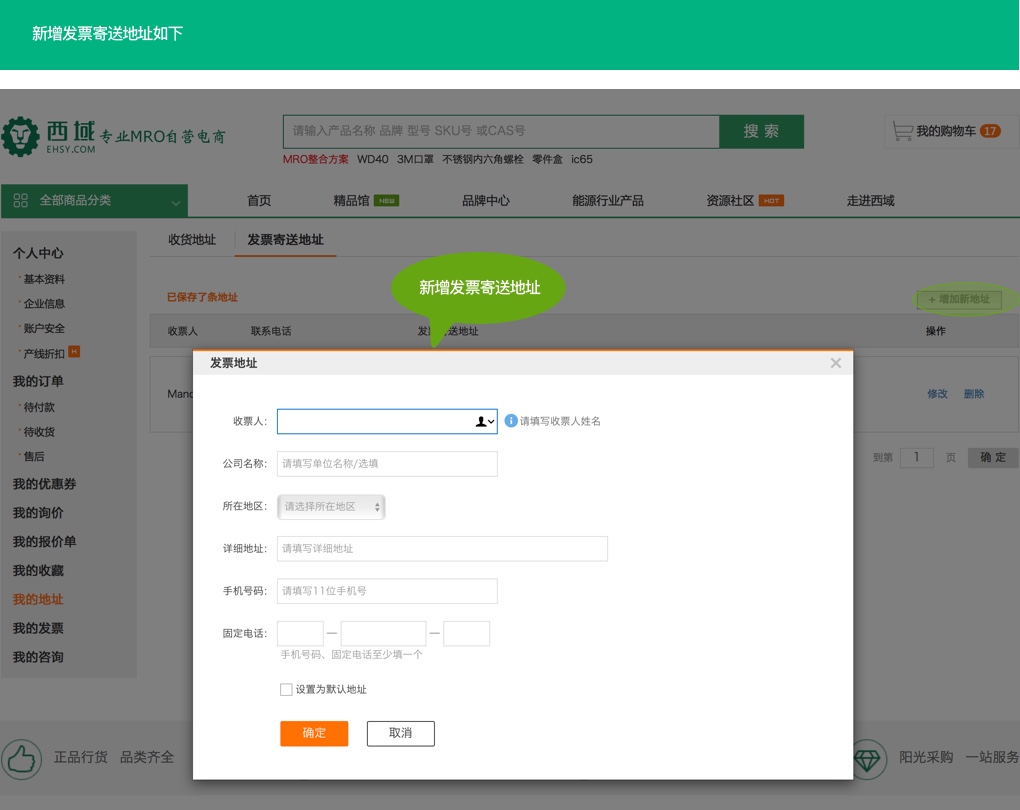Click the detailed address input field
The height and width of the screenshot is (810, 1020).
point(442,549)
